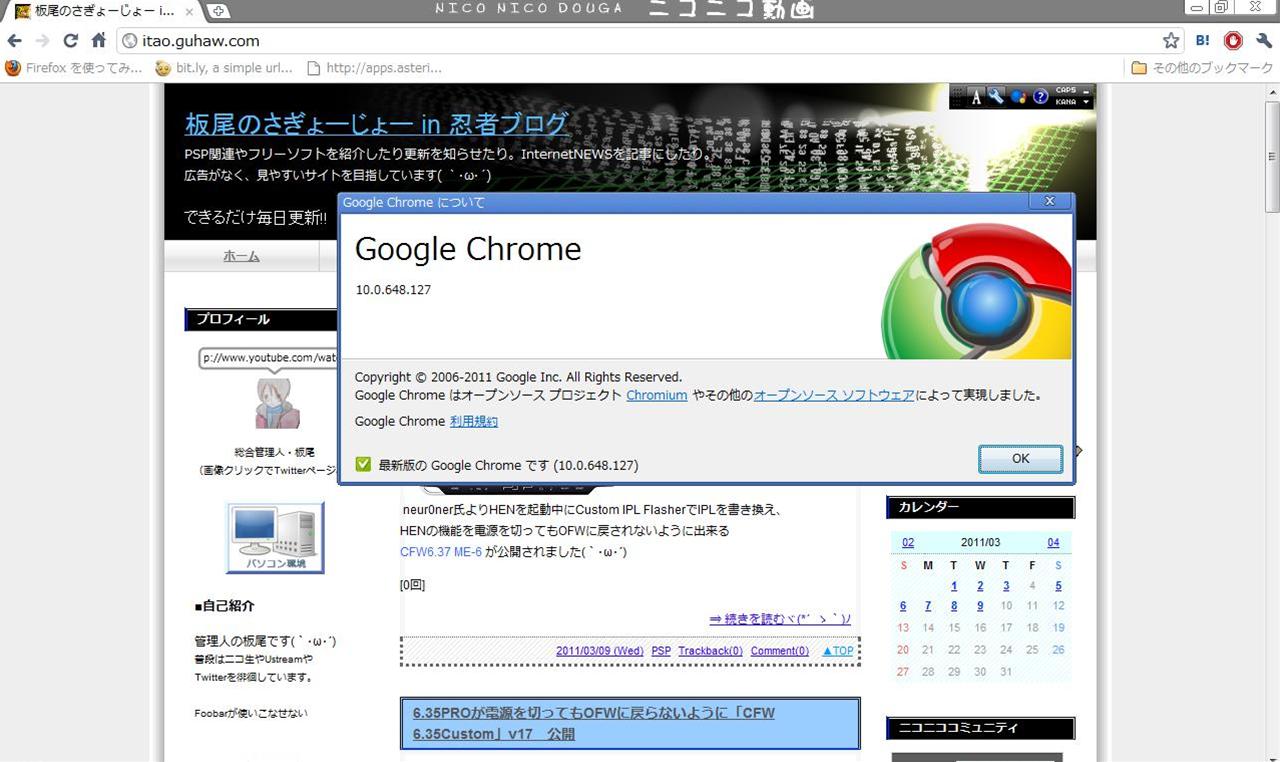Click the version text 10.0.648.127
Image resolution: width=1280 pixels, height=762 pixels.
pos(393,290)
